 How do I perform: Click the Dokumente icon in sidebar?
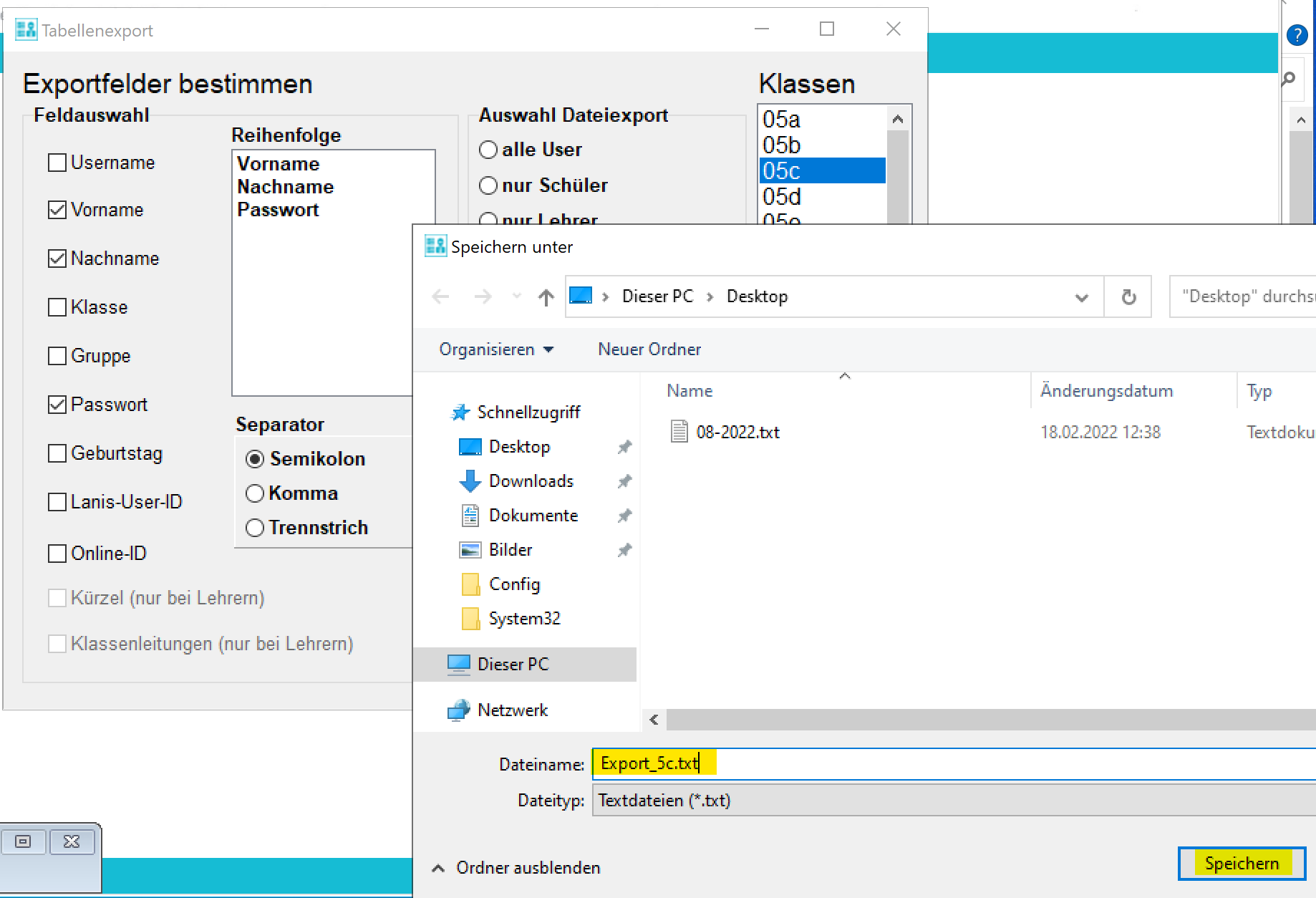[470, 516]
